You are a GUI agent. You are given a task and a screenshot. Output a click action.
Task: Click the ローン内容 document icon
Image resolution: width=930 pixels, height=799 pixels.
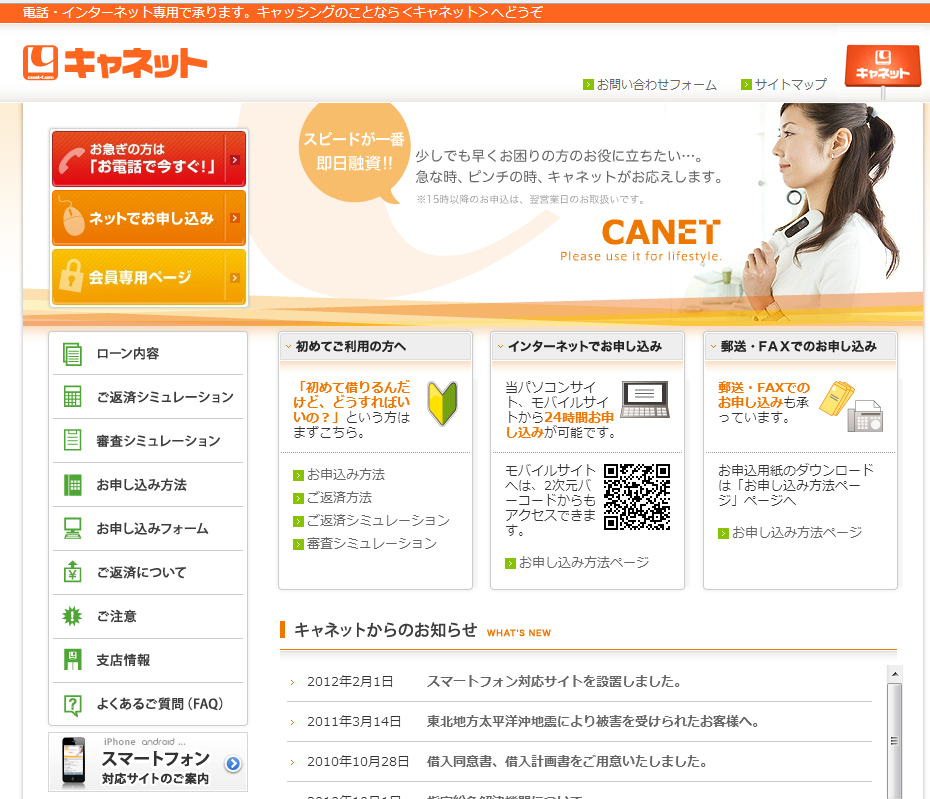(72, 354)
